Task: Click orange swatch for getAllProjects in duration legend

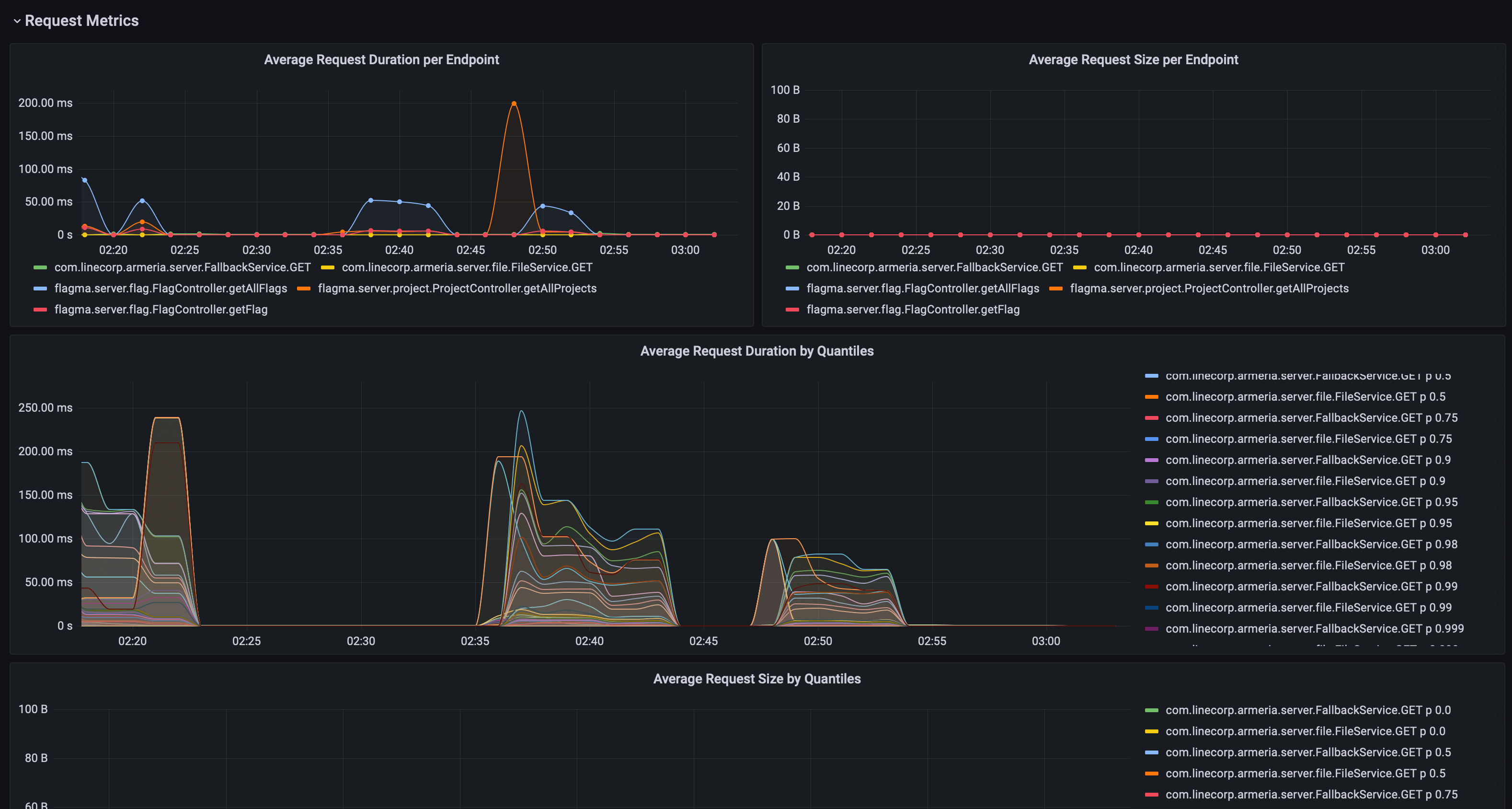Action: click(303, 288)
